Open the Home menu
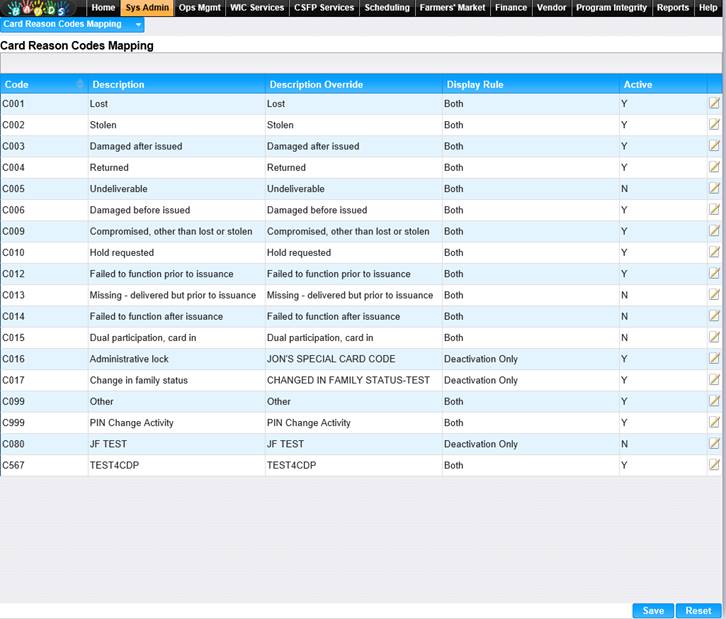This screenshot has width=726, height=619. 103,8
